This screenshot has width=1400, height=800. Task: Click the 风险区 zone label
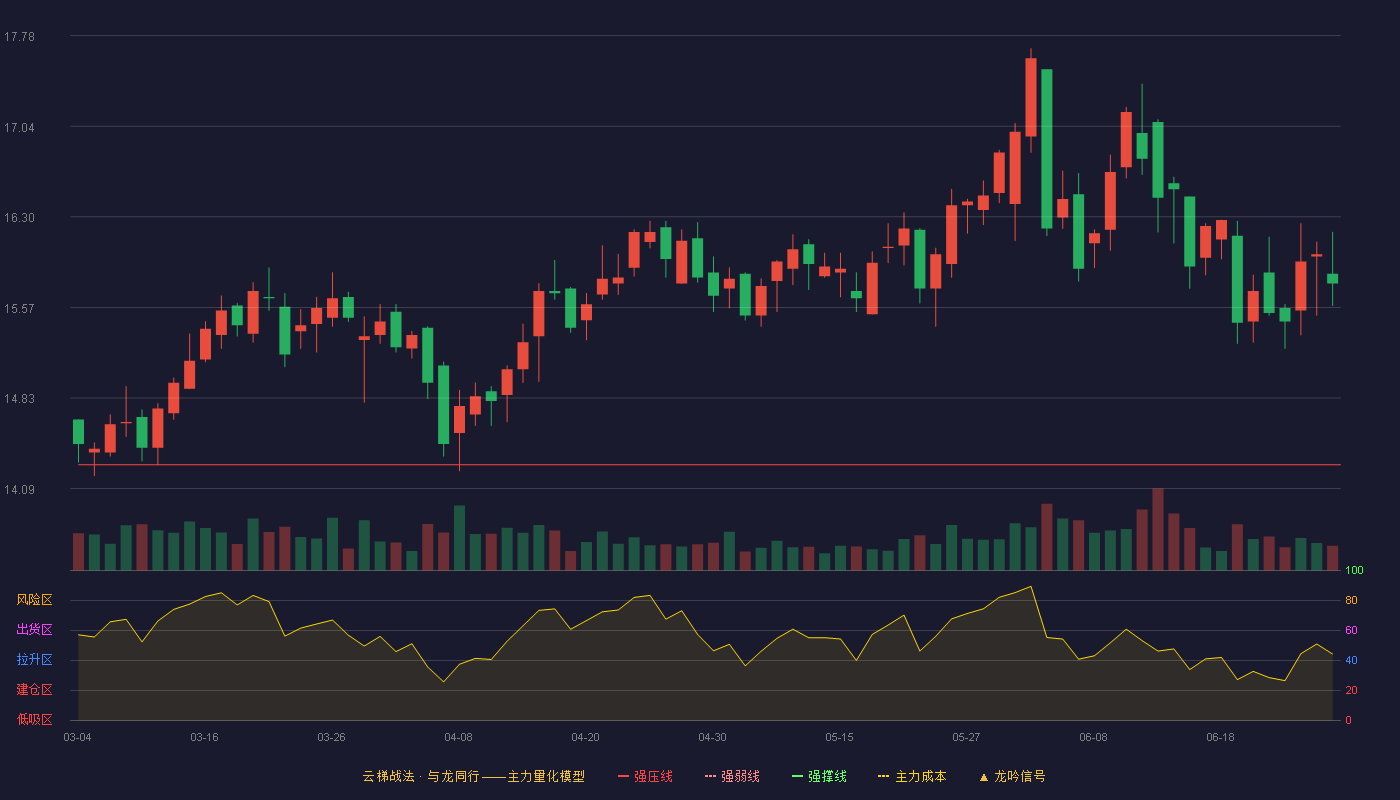pyautogui.click(x=34, y=600)
